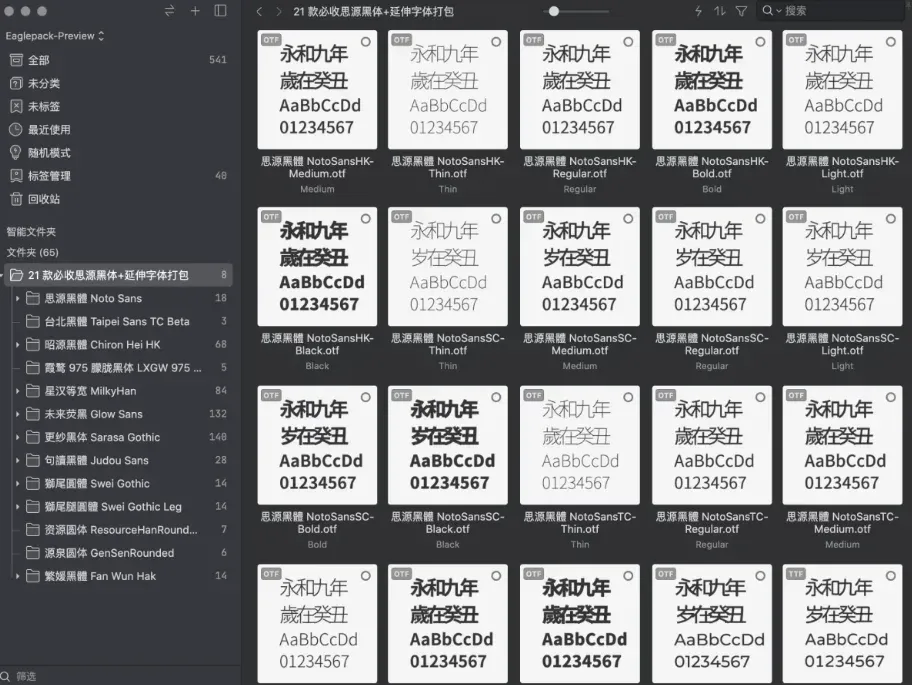Image resolution: width=912 pixels, height=685 pixels.
Task: Open 未标签 in the sidebar
Action: click(x=118, y=106)
